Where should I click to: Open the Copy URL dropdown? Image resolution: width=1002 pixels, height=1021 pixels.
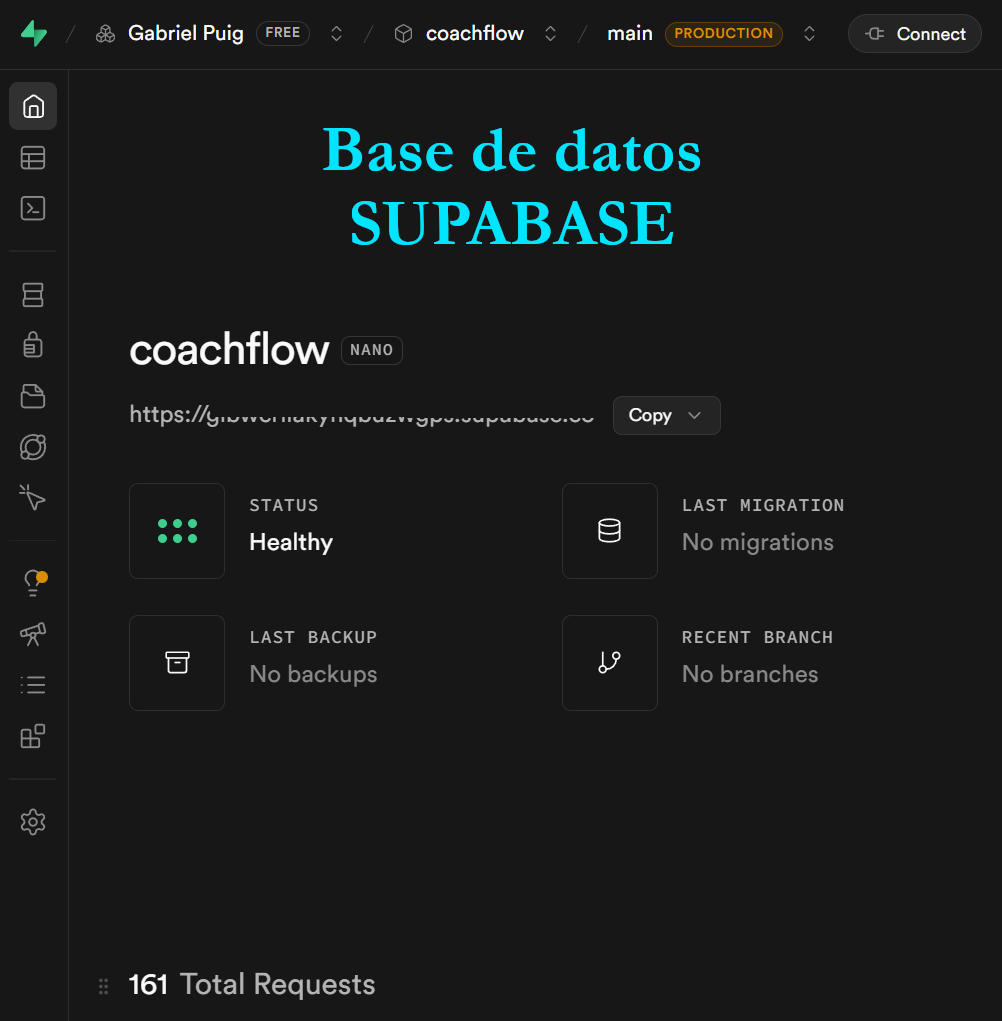[x=666, y=416]
